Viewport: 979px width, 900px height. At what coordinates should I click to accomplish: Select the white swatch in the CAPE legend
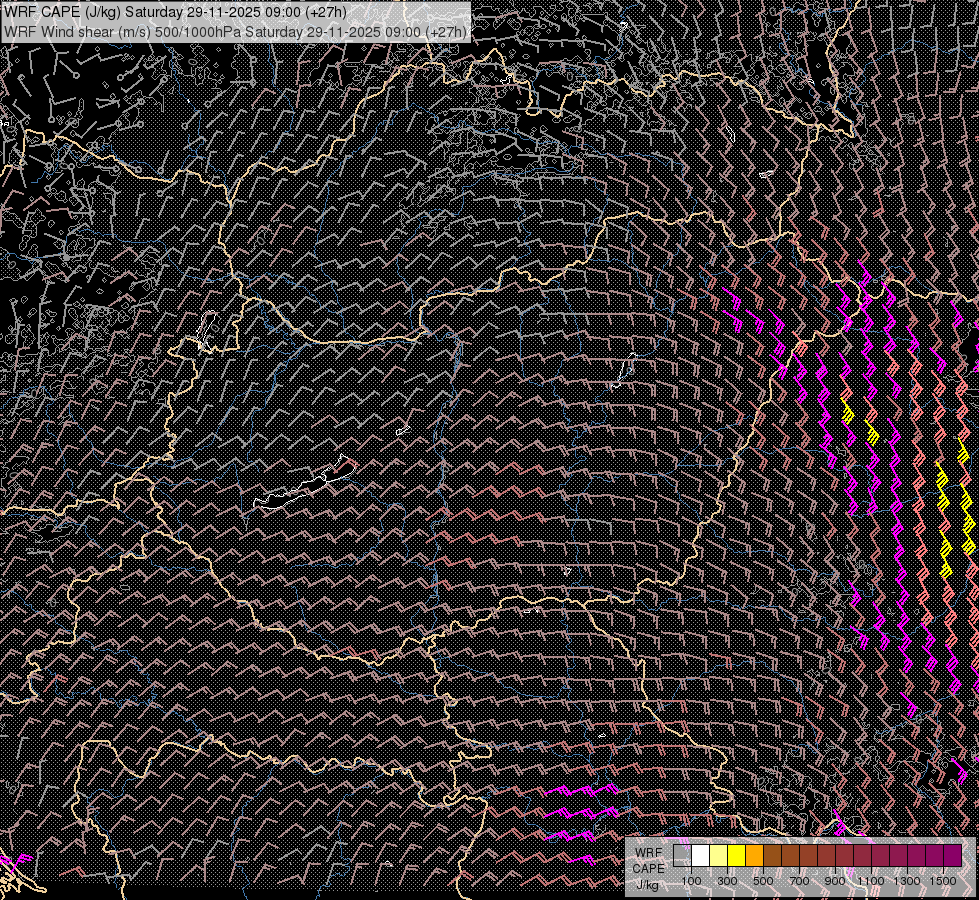pos(701,855)
